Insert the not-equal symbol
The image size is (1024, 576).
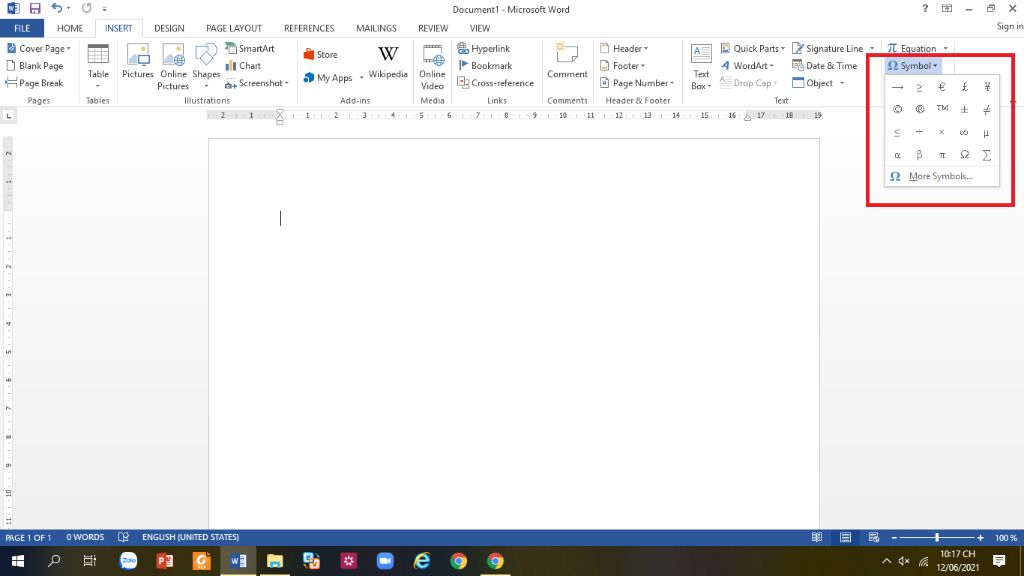coord(987,109)
